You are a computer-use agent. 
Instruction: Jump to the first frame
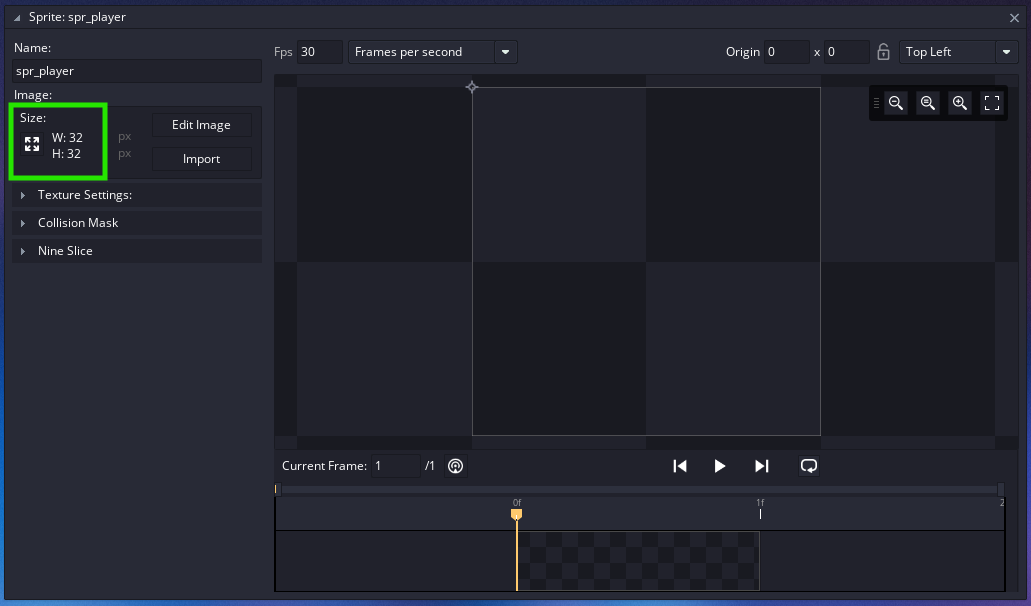pyautogui.click(x=680, y=466)
